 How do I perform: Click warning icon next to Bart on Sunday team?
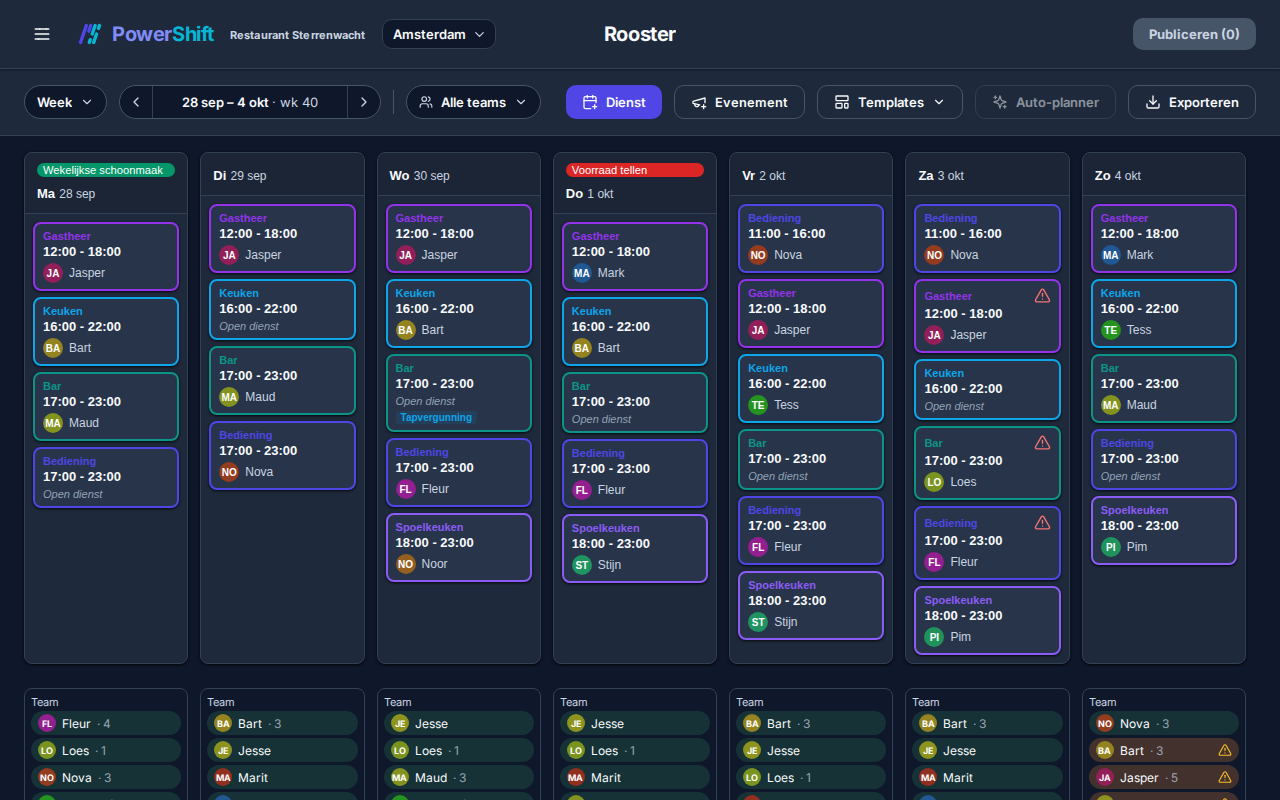pyautogui.click(x=1224, y=750)
